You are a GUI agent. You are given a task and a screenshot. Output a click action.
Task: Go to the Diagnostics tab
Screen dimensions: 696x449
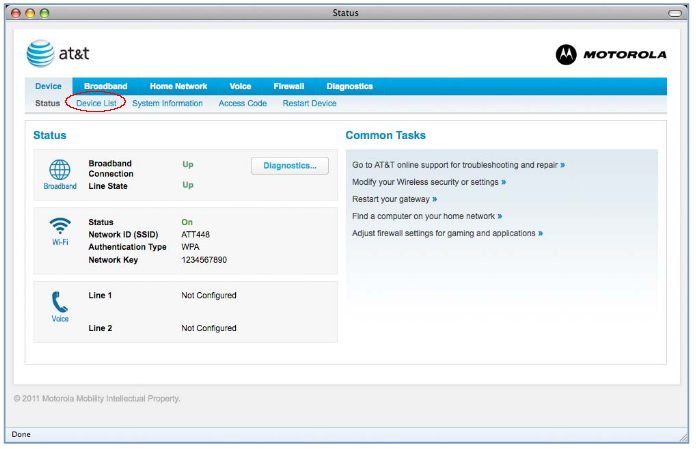click(349, 86)
